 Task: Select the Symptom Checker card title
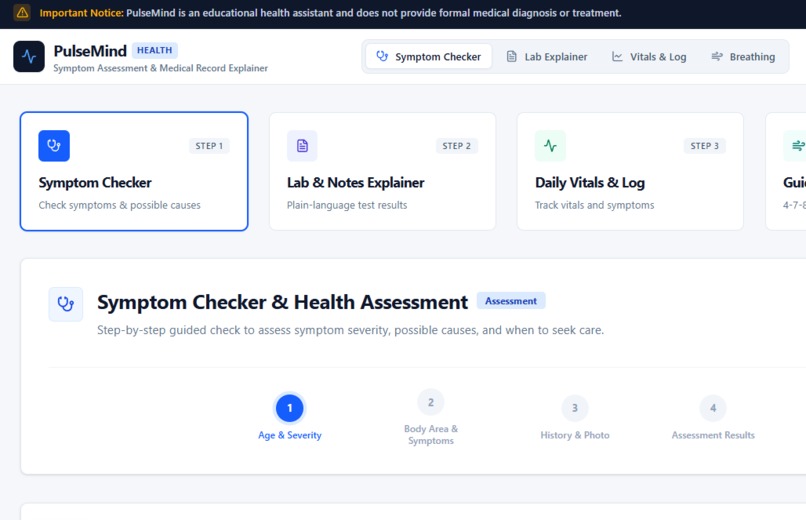click(95, 182)
